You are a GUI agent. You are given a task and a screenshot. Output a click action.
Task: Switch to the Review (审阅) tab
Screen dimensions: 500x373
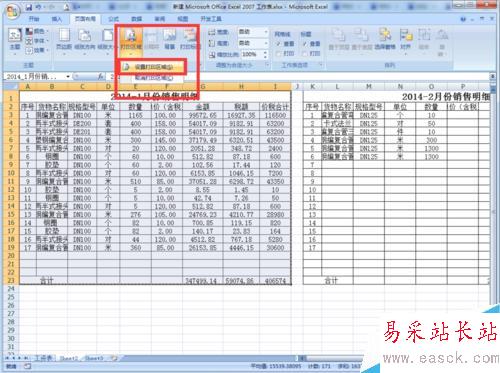(x=160, y=19)
